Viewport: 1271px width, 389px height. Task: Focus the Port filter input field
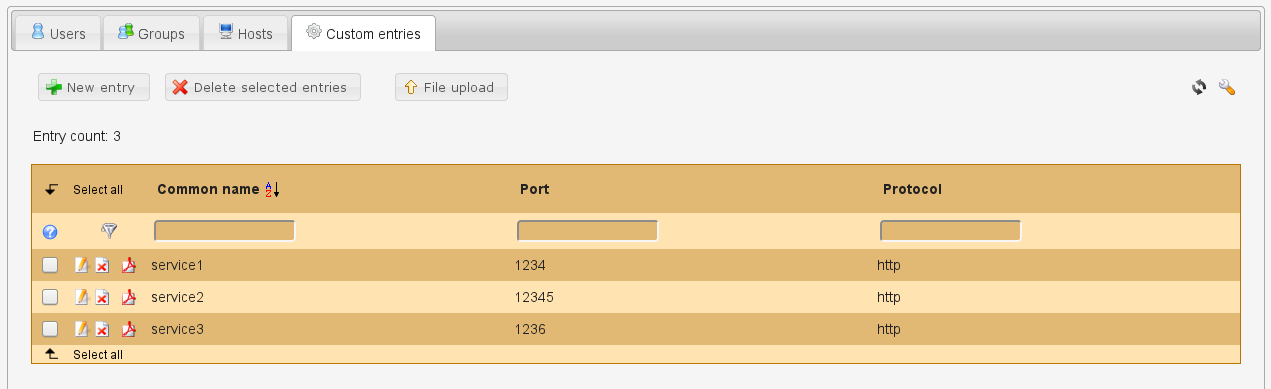[588, 231]
